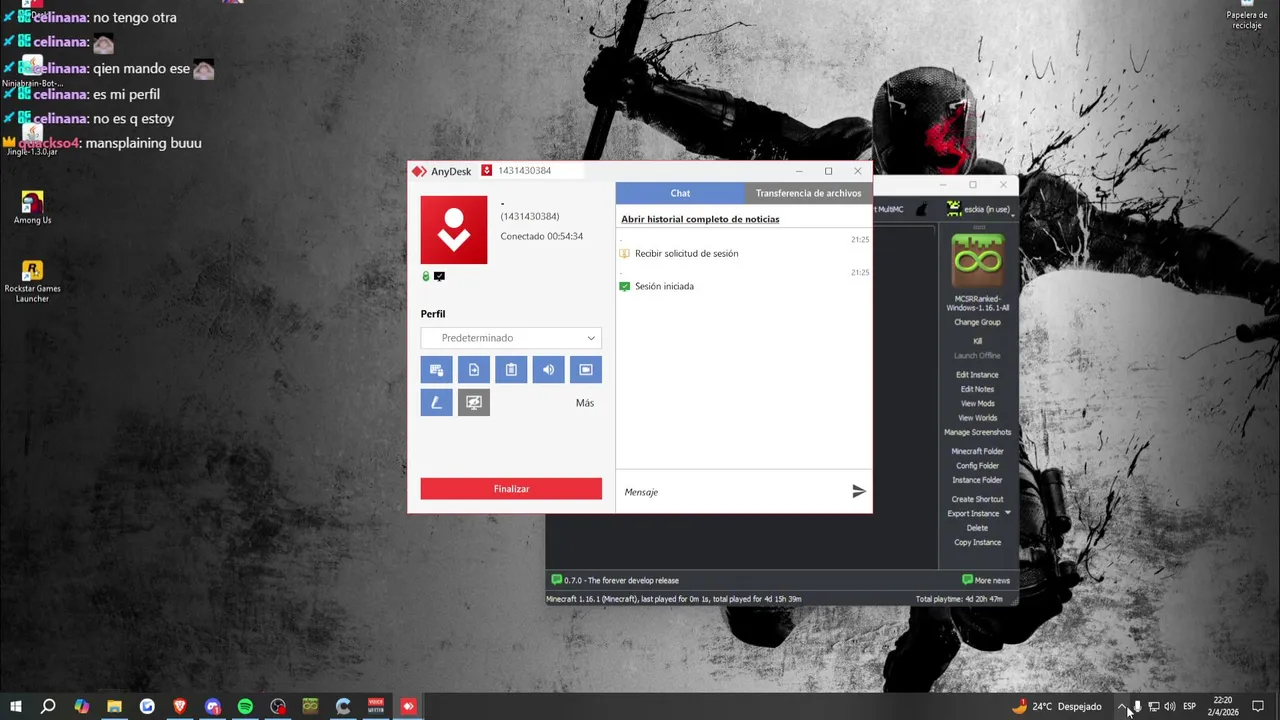Open File Explorer from the taskbar
Viewport: 1280px width, 720px height.
click(114, 707)
